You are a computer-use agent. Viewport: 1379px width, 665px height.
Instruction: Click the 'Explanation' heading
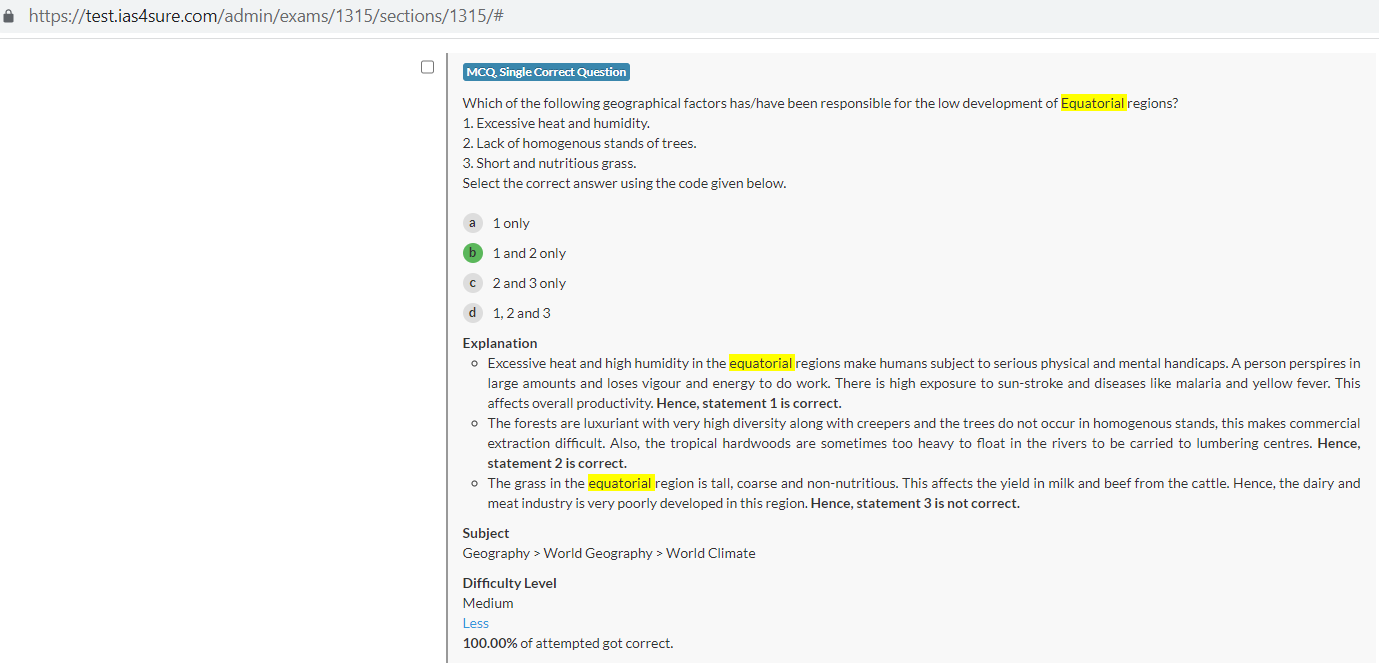coord(500,343)
